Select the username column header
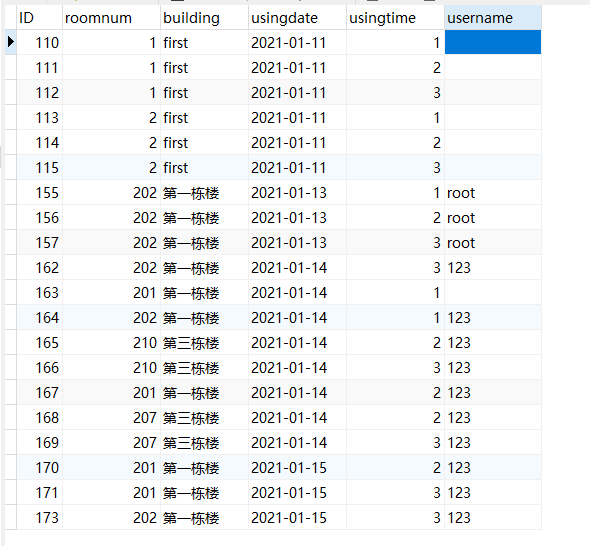This screenshot has height=546, width=590. (x=493, y=18)
